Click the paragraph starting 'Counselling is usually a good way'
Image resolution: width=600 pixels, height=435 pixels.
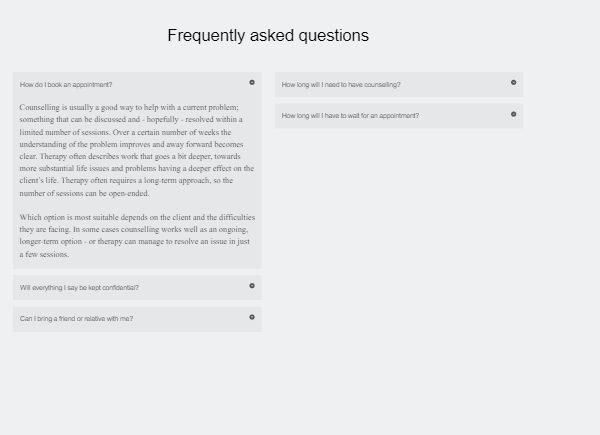[137, 150]
